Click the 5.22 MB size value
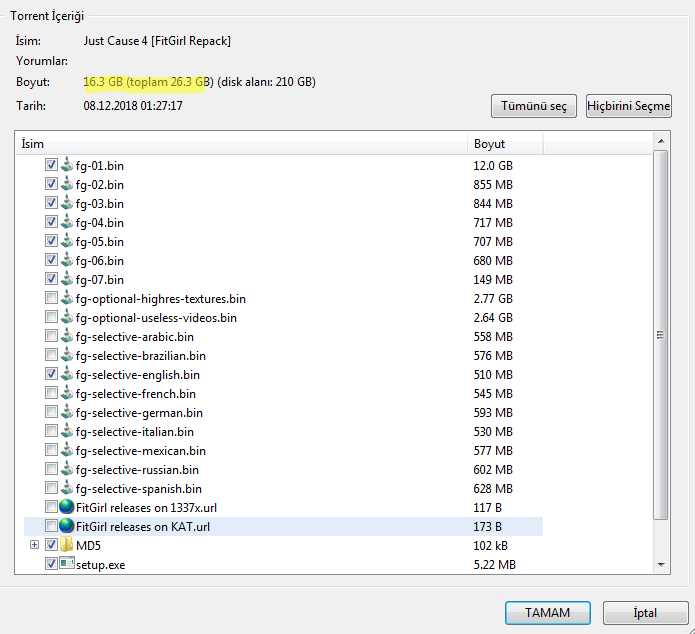695x634 pixels. pyautogui.click(x=495, y=565)
